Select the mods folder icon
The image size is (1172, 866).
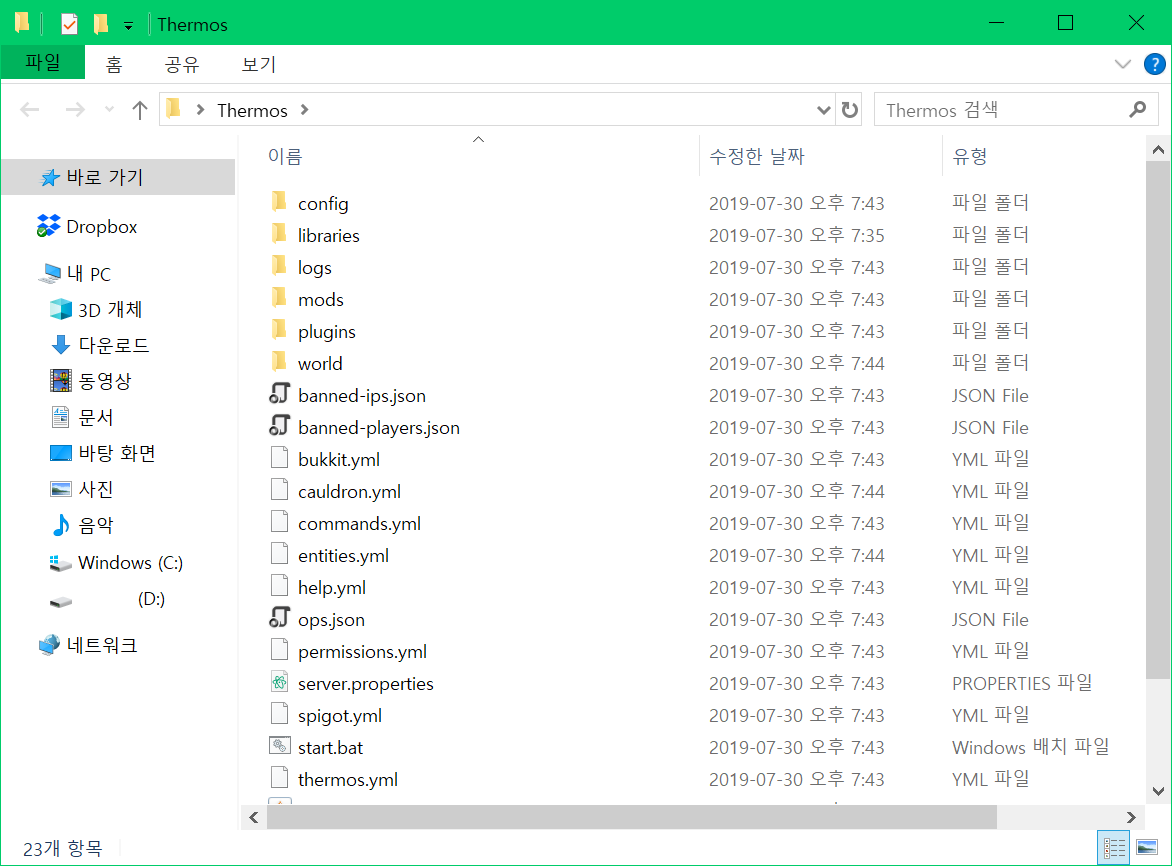[279, 298]
